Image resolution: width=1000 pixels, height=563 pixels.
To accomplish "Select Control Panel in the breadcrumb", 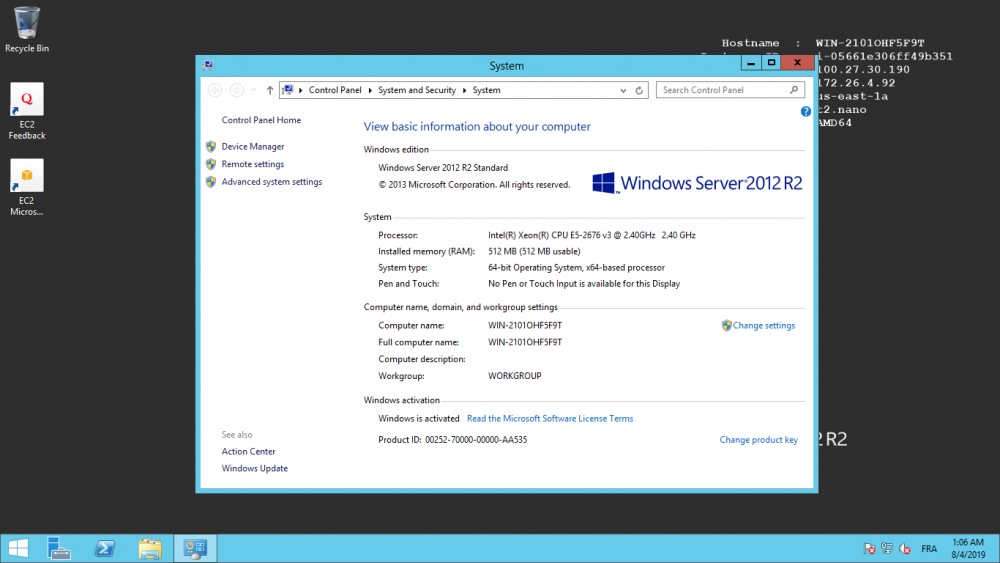I will pyautogui.click(x=335, y=91).
